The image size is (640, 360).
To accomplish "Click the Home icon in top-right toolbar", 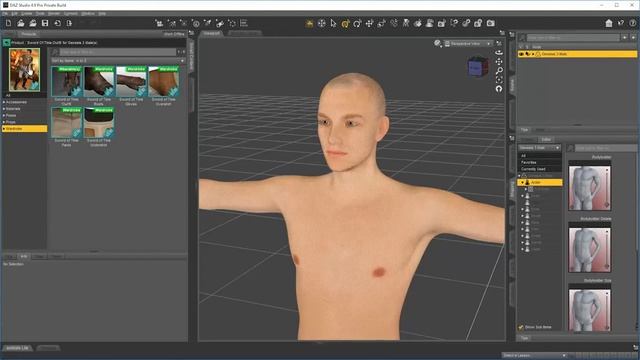I will tap(609, 23).
